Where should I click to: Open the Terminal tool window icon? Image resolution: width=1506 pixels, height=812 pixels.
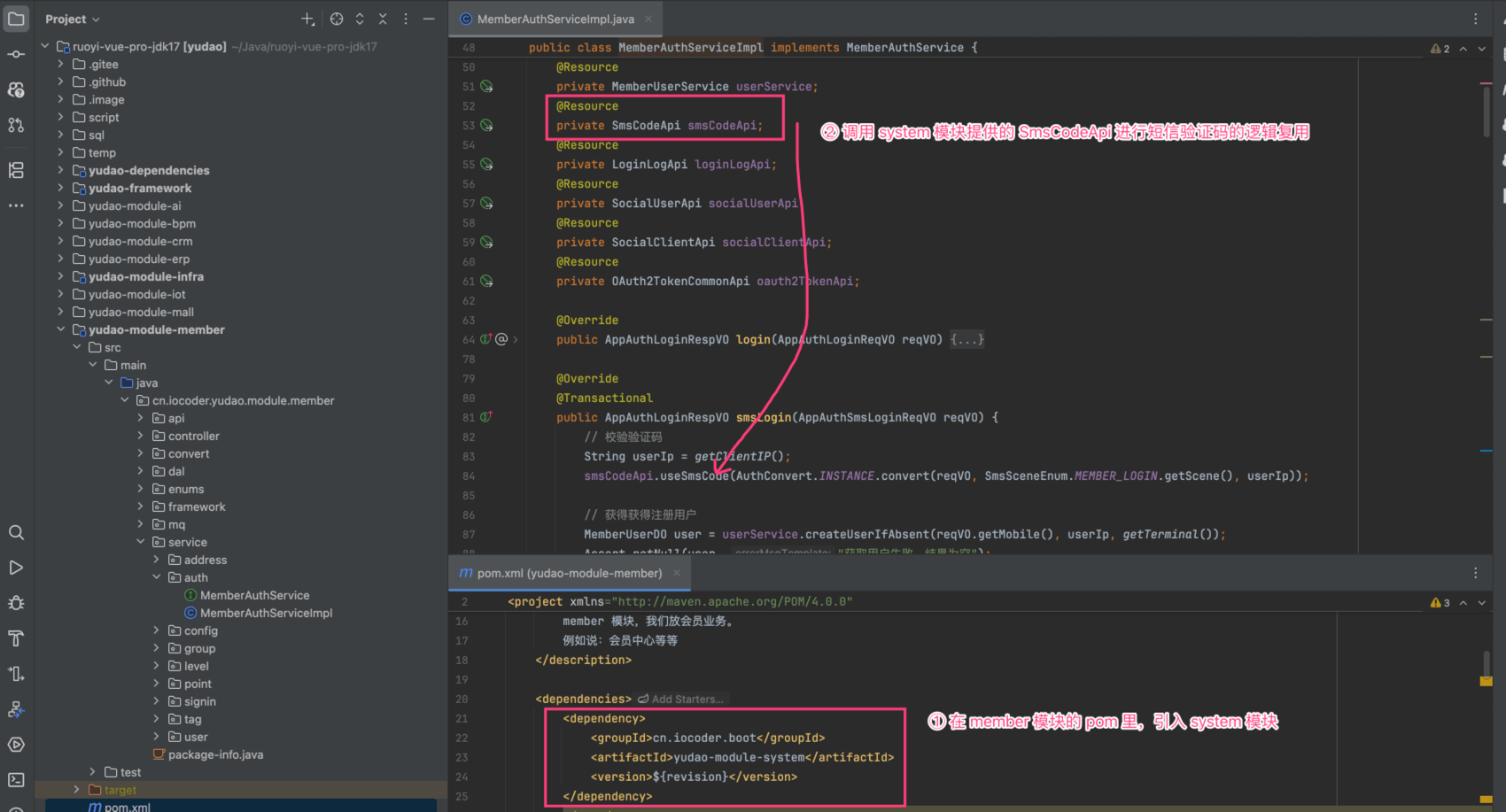16,780
